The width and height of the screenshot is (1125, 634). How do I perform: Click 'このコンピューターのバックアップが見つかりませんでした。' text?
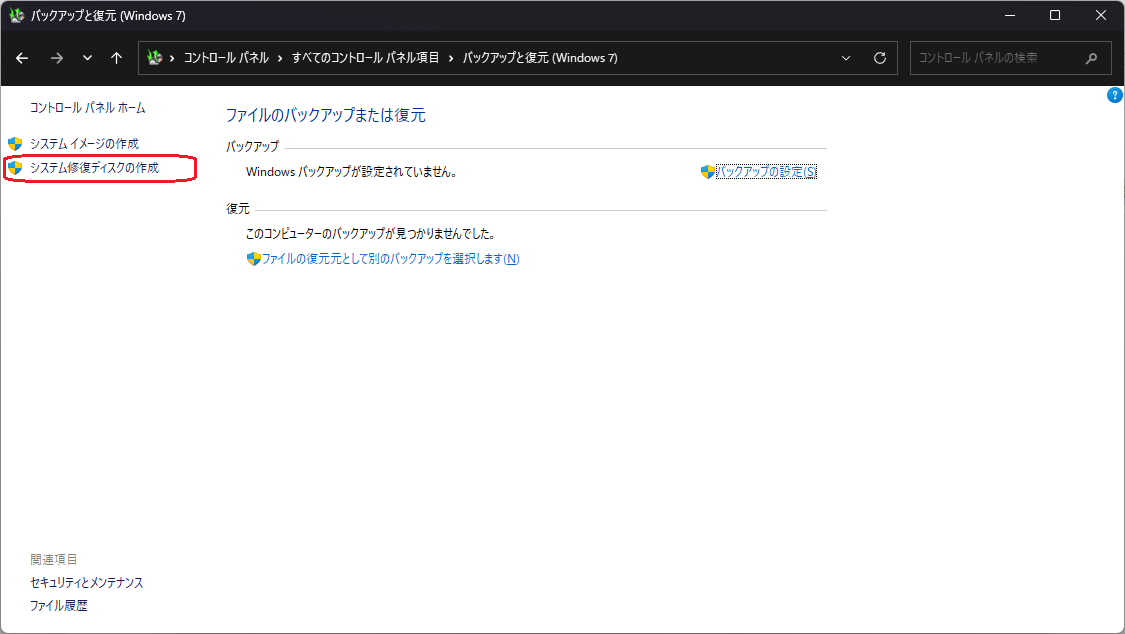tap(370, 234)
